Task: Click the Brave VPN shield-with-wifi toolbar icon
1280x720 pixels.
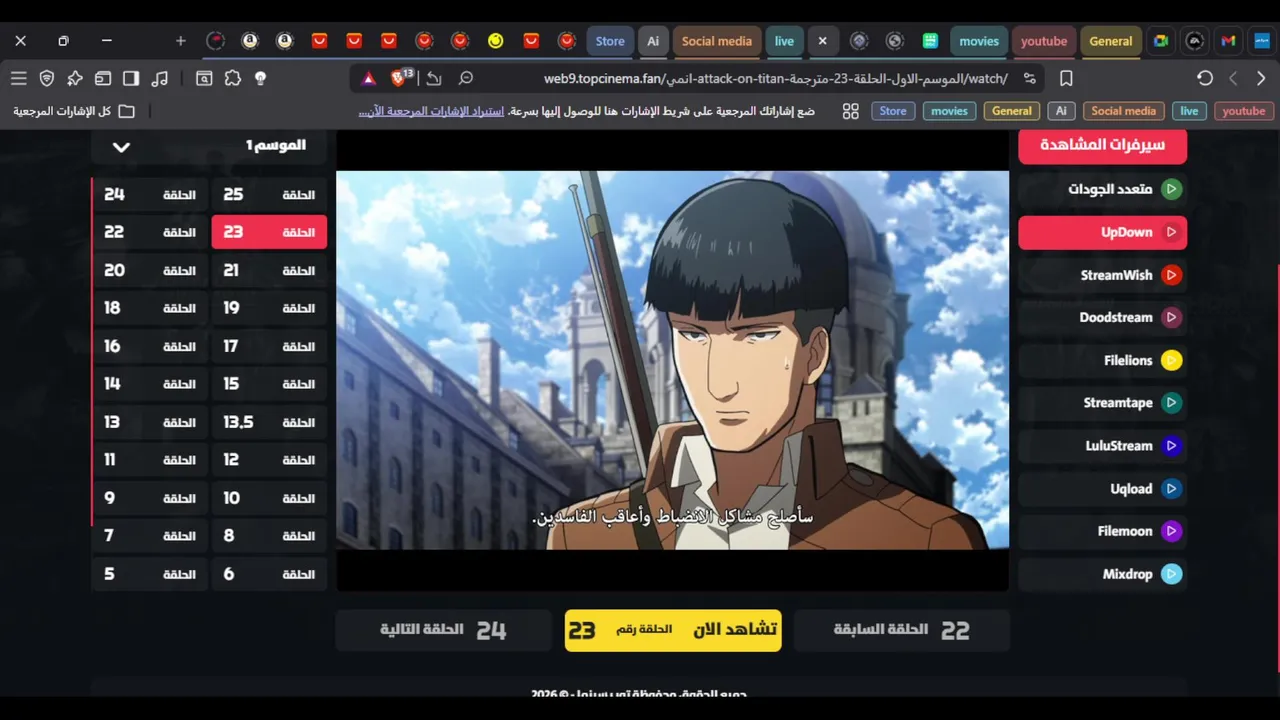Action: [47, 78]
